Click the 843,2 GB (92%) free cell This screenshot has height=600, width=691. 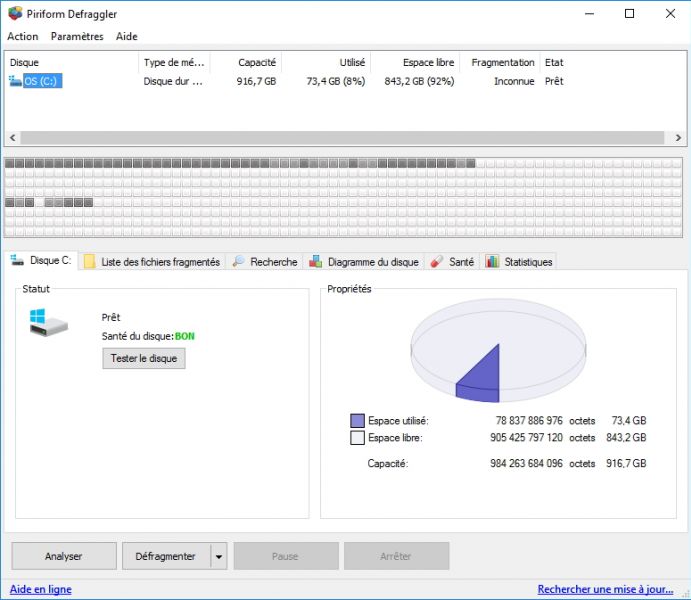(x=419, y=81)
